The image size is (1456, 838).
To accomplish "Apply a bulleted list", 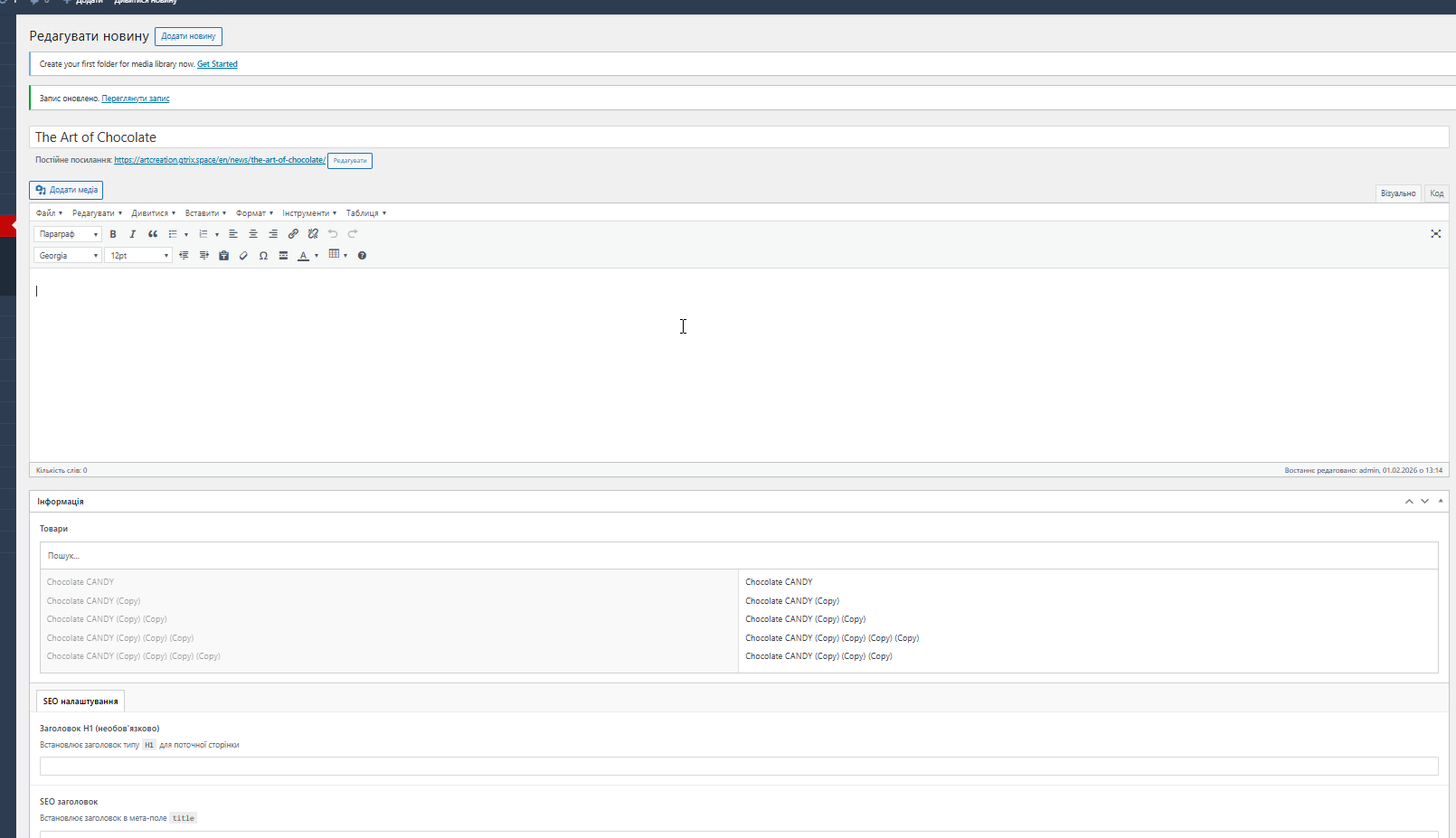I will pyautogui.click(x=173, y=234).
